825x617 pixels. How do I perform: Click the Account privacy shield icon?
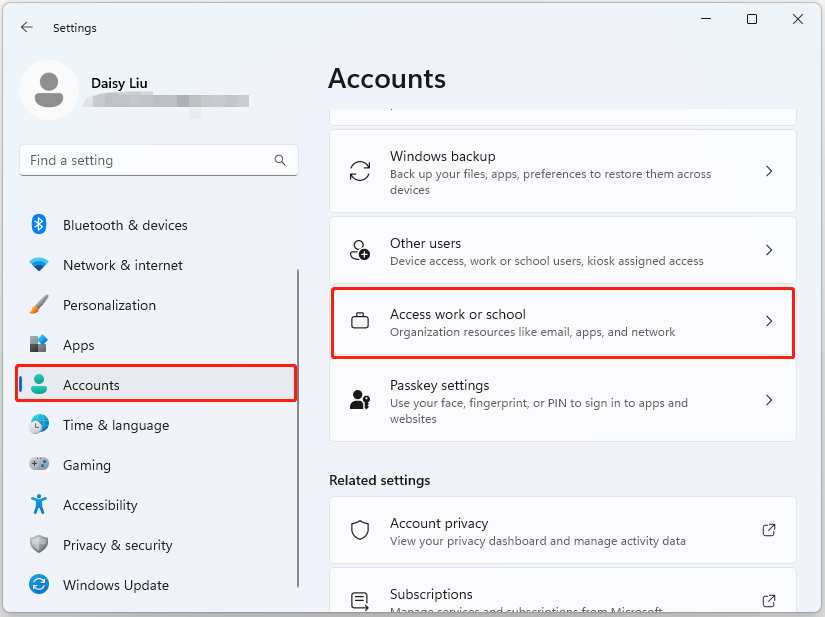pos(359,531)
